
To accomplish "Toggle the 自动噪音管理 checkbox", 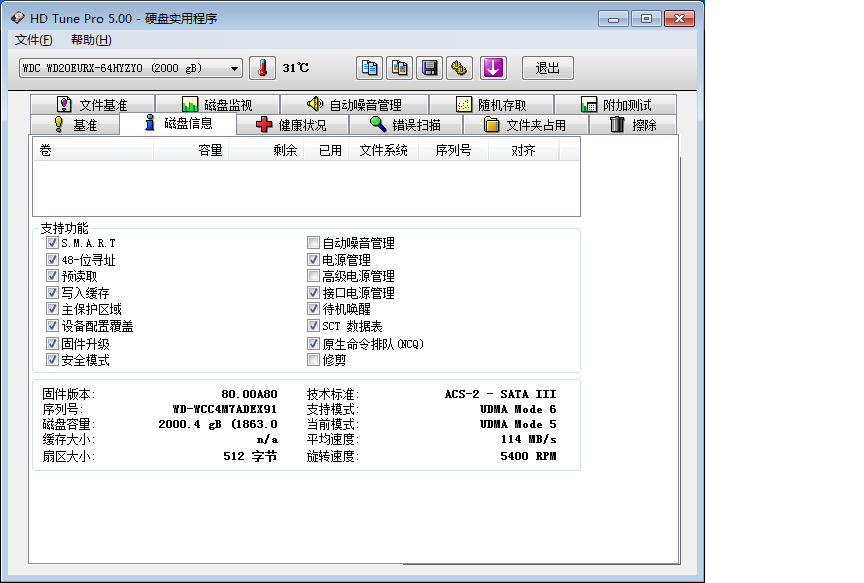I will tap(314, 243).
